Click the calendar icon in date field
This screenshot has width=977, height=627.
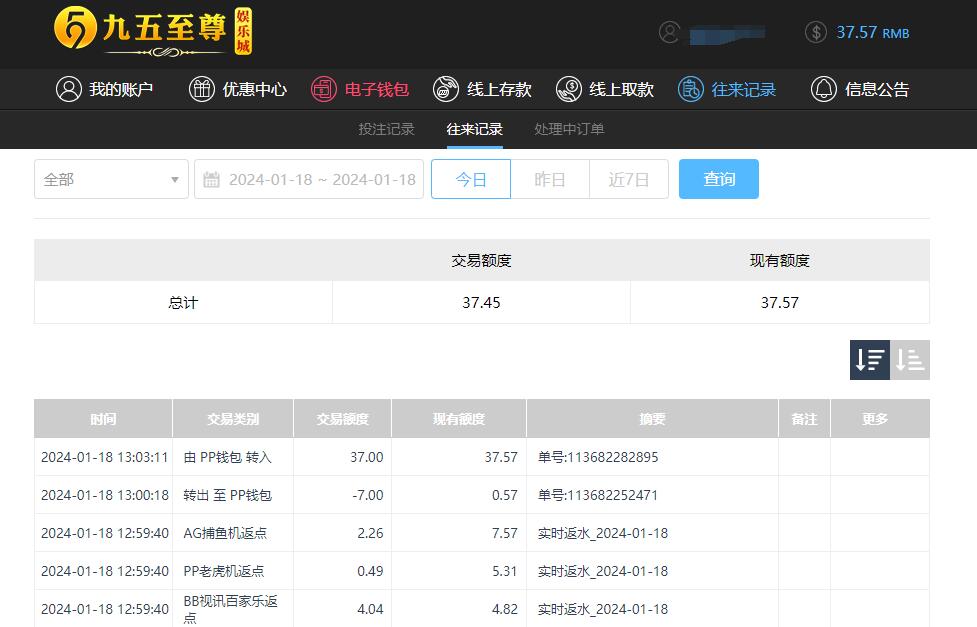212,179
